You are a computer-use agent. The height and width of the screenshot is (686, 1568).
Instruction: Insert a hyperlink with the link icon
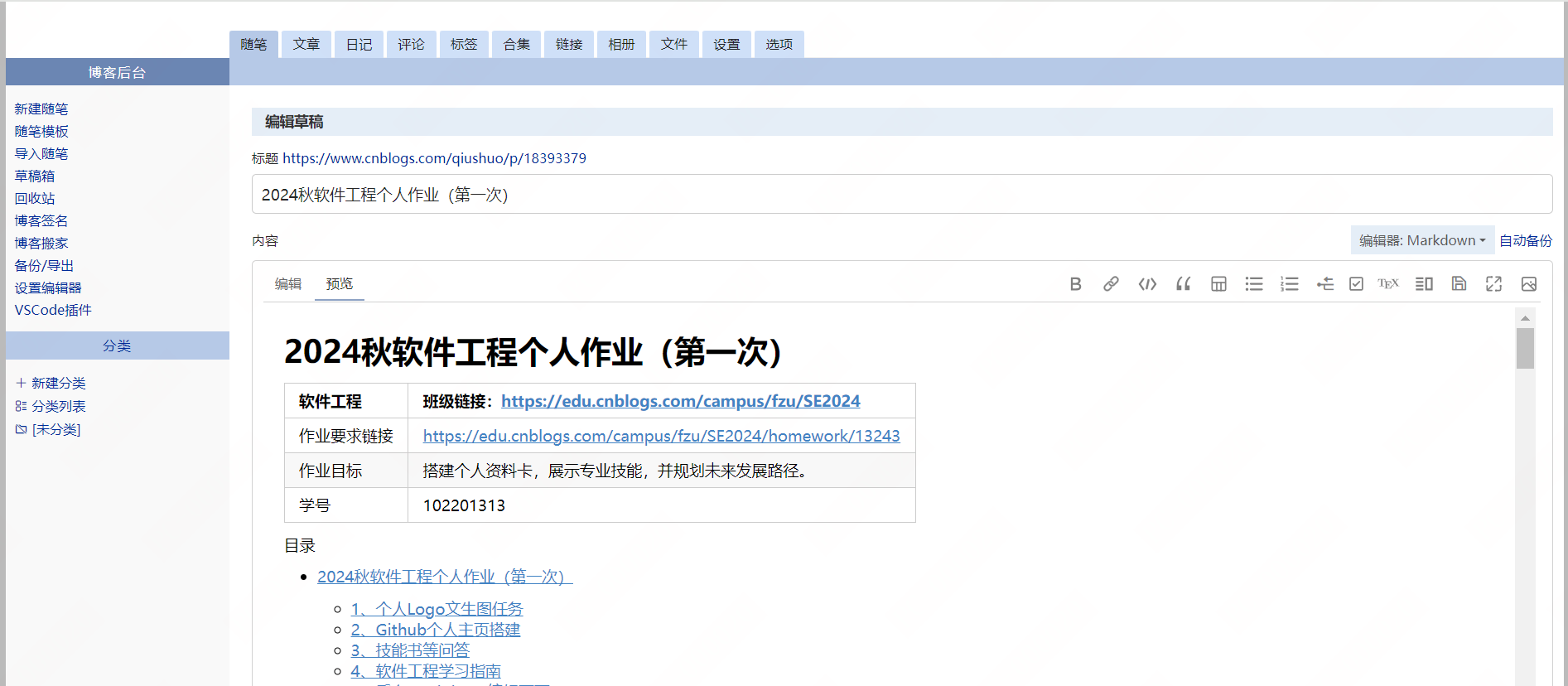click(1111, 284)
